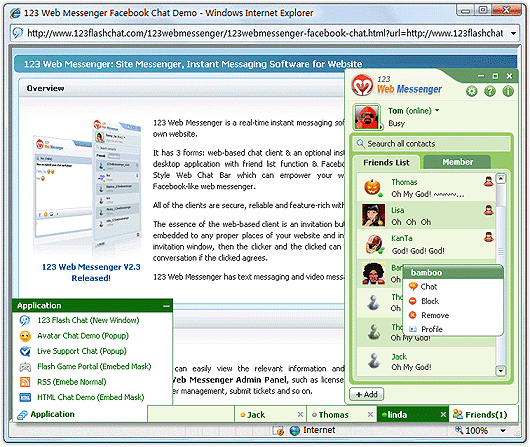Close the Thomas chat tab
Viewport: 530px width, 447px height.
coord(370,415)
